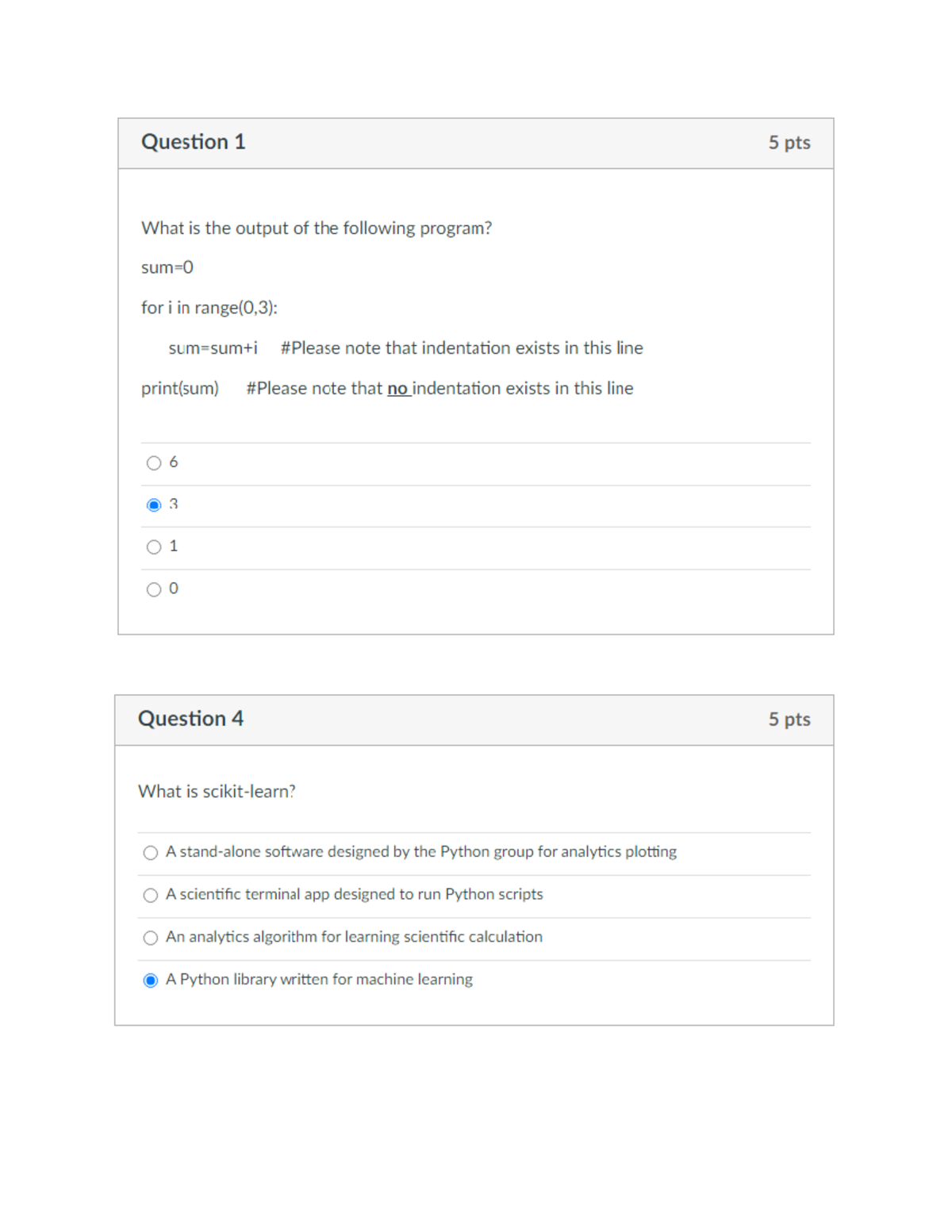The image size is (952, 1232).
Task: Click the 'What is the output' question text
Action: pos(316,228)
